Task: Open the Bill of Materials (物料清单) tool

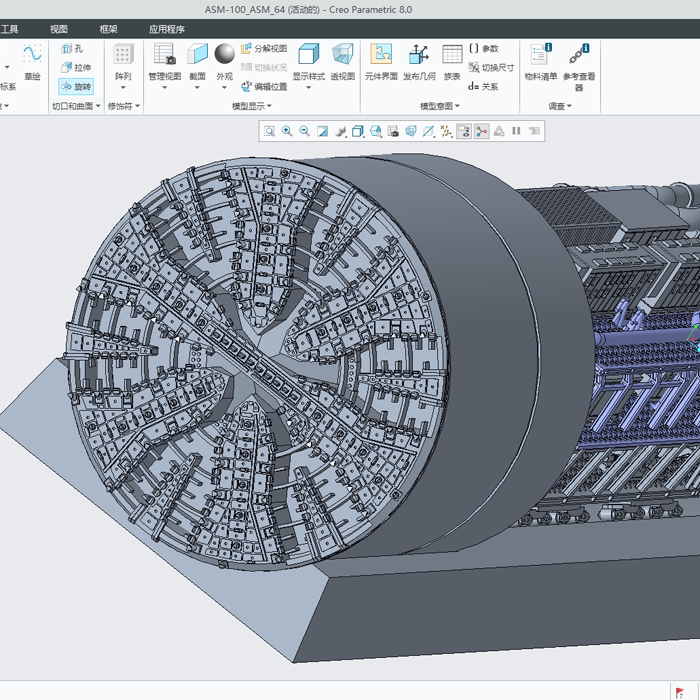Action: [x=540, y=61]
